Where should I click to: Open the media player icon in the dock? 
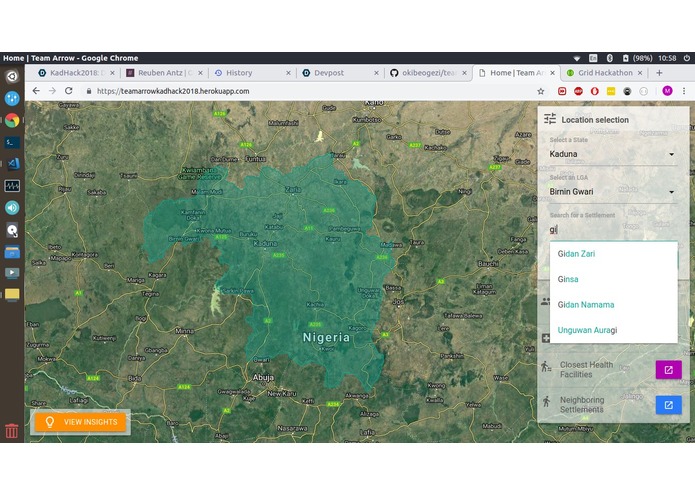point(12,272)
